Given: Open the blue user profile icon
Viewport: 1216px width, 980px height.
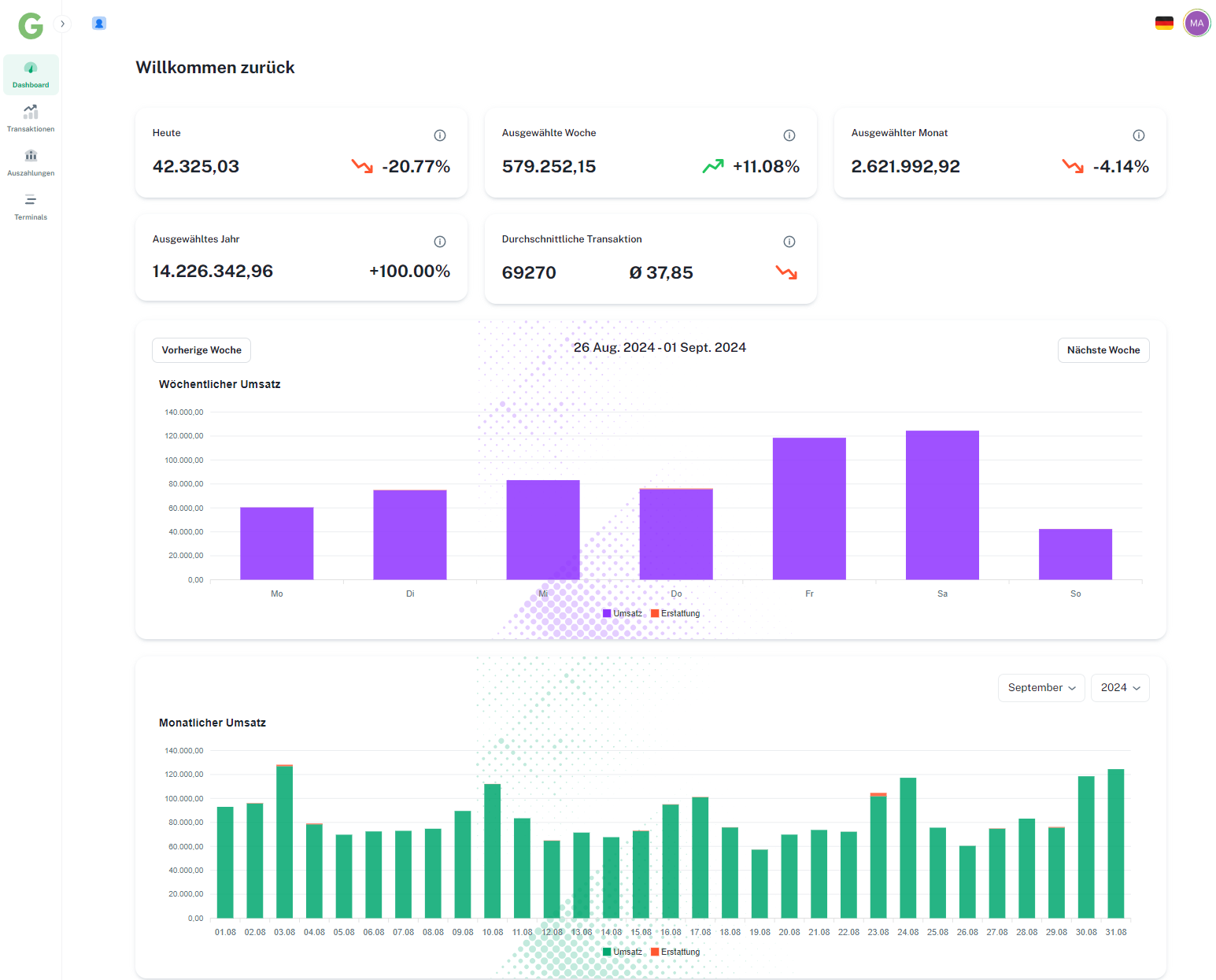Looking at the screenshot, I should click(99, 24).
